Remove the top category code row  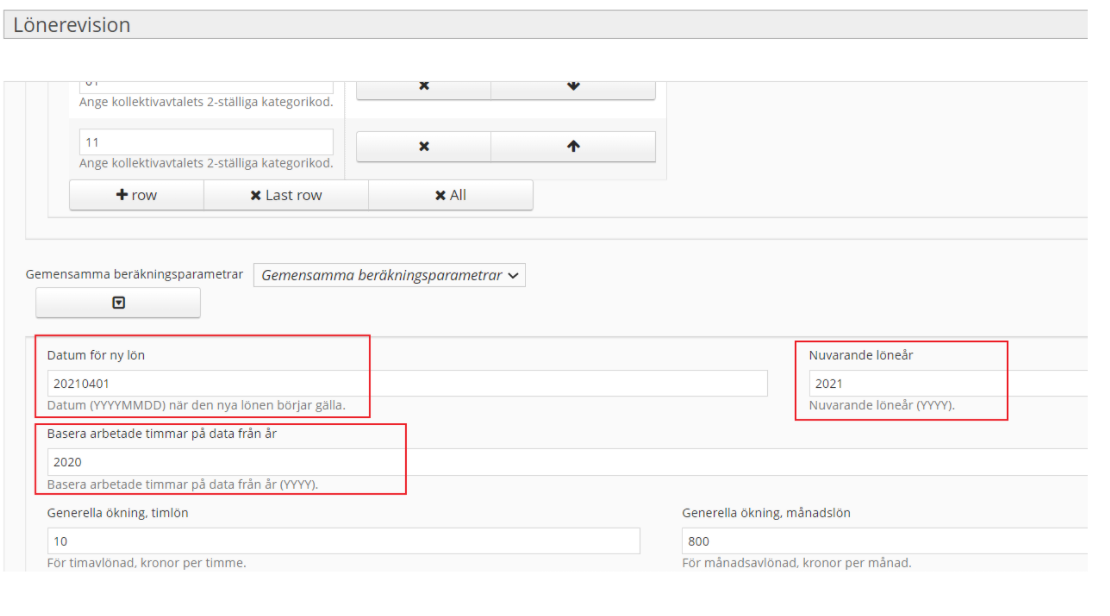[x=423, y=87]
